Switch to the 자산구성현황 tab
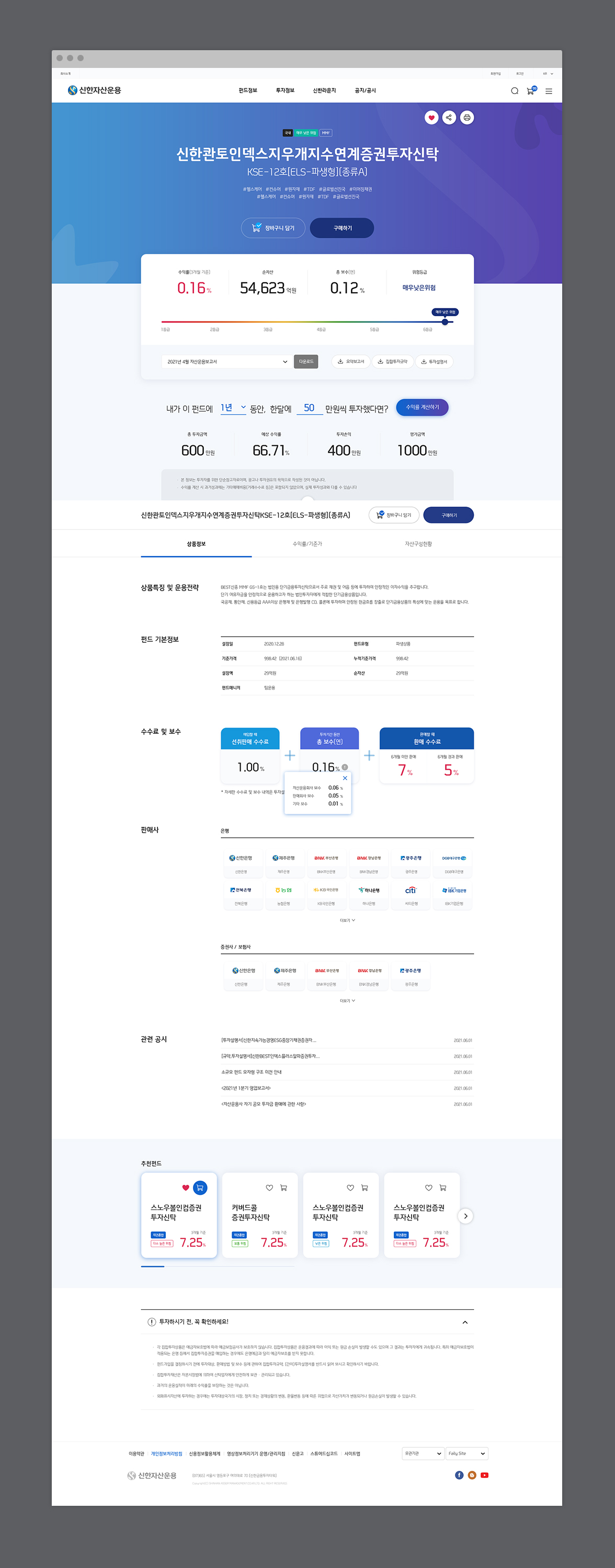Image resolution: width=615 pixels, height=1568 pixels. pyautogui.click(x=418, y=544)
